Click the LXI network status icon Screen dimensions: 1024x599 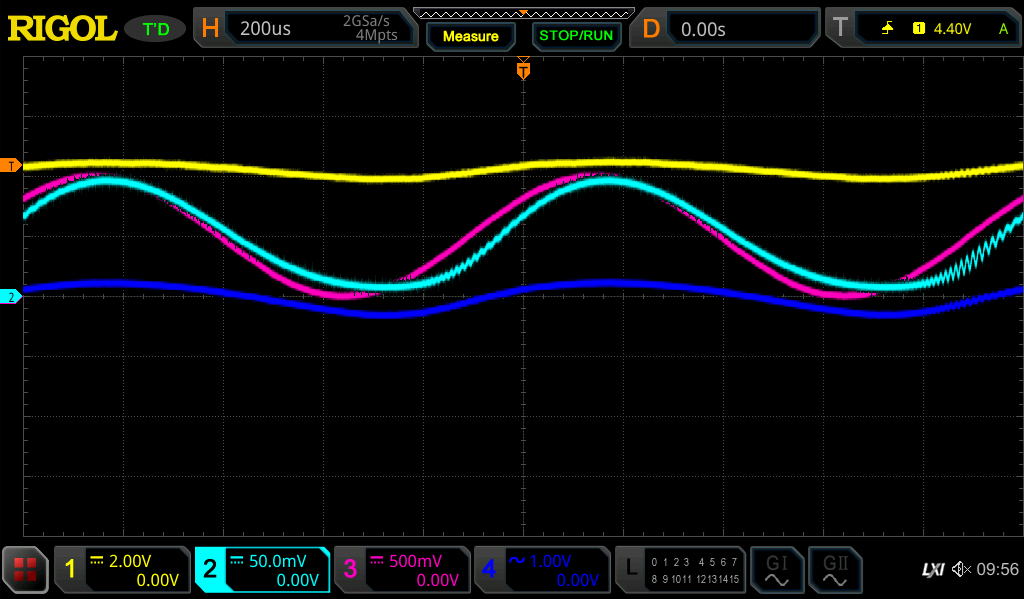click(x=933, y=570)
